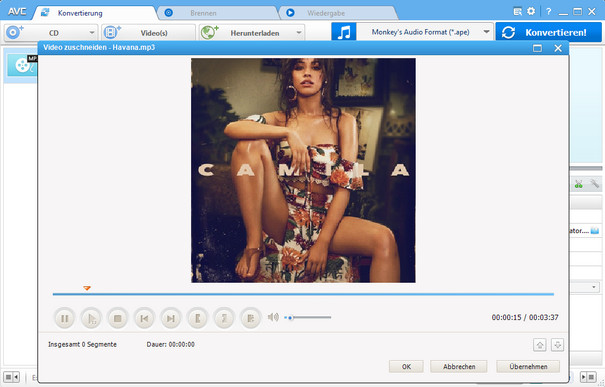Click Abbrechen to cancel trimming
This screenshot has width=605, height=387.
[x=459, y=367]
